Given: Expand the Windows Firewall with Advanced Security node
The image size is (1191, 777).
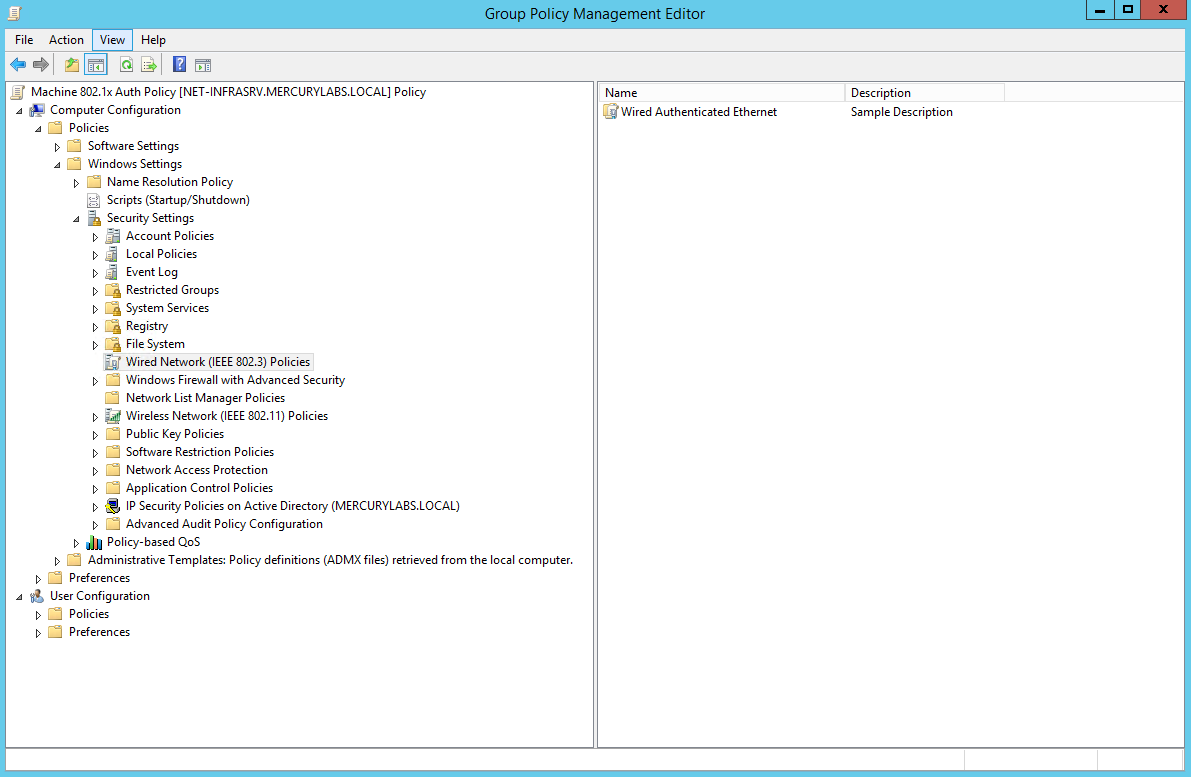Looking at the screenshot, I should [95, 381].
